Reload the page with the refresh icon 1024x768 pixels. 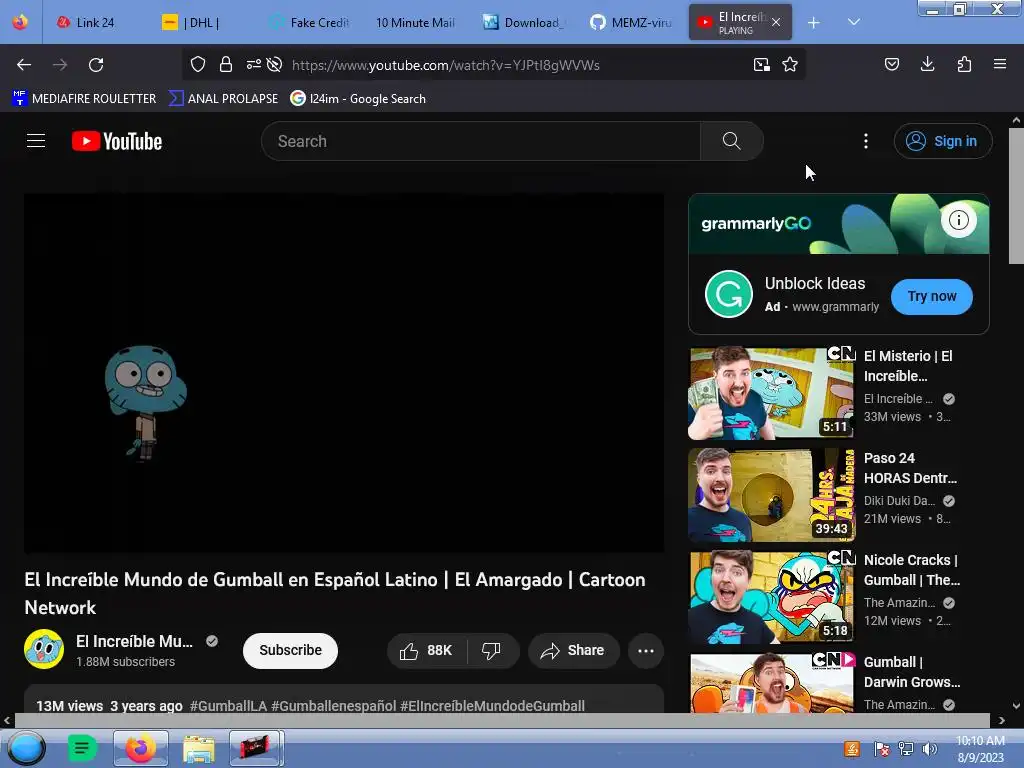(x=96, y=65)
